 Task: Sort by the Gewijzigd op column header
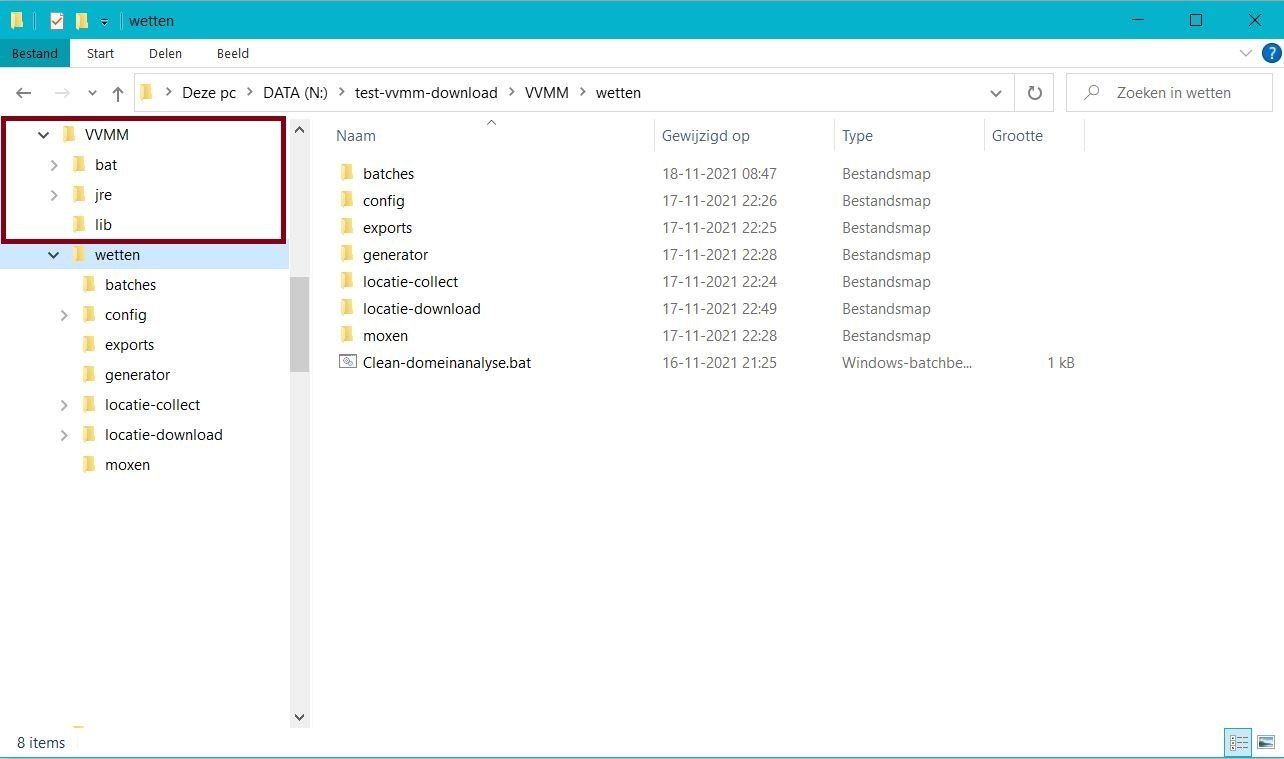coord(705,136)
